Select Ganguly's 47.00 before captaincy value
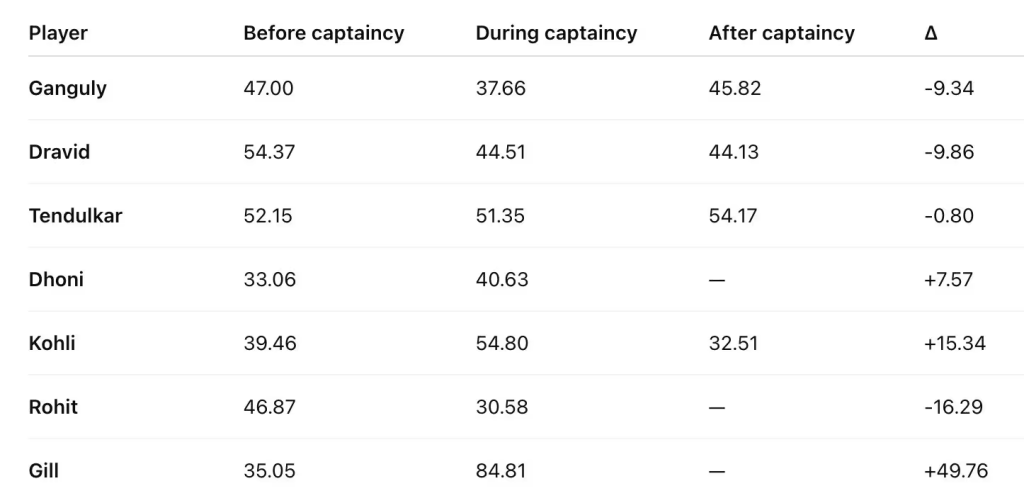Screen dimensions: 1024x503 point(268,88)
